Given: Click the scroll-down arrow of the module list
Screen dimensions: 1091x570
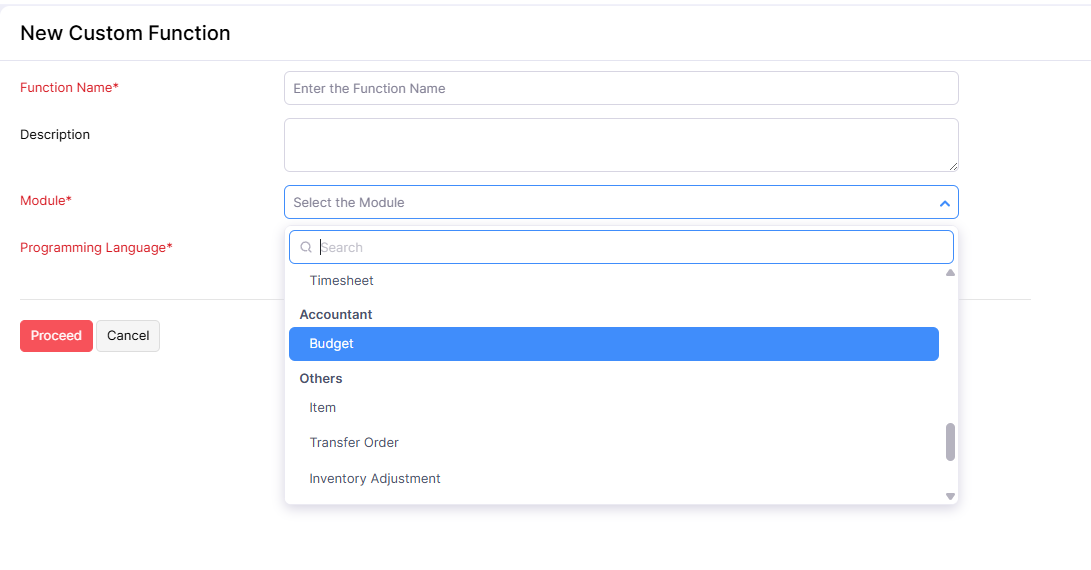Looking at the screenshot, I should [950, 496].
